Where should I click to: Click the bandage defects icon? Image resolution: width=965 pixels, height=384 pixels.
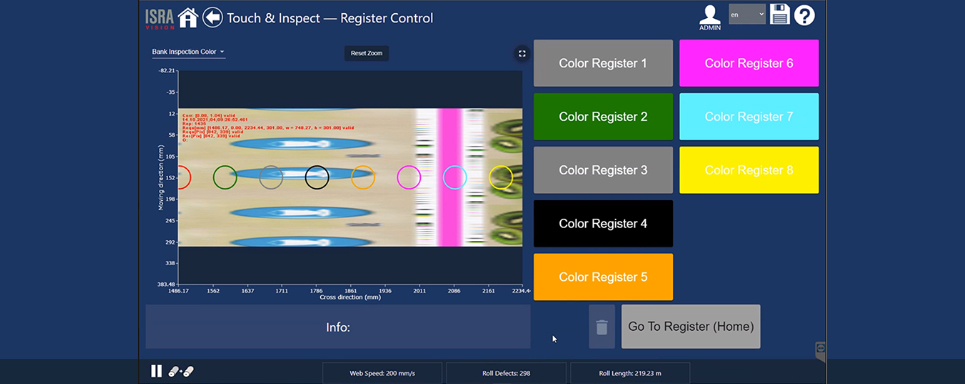pyautogui.click(x=181, y=371)
